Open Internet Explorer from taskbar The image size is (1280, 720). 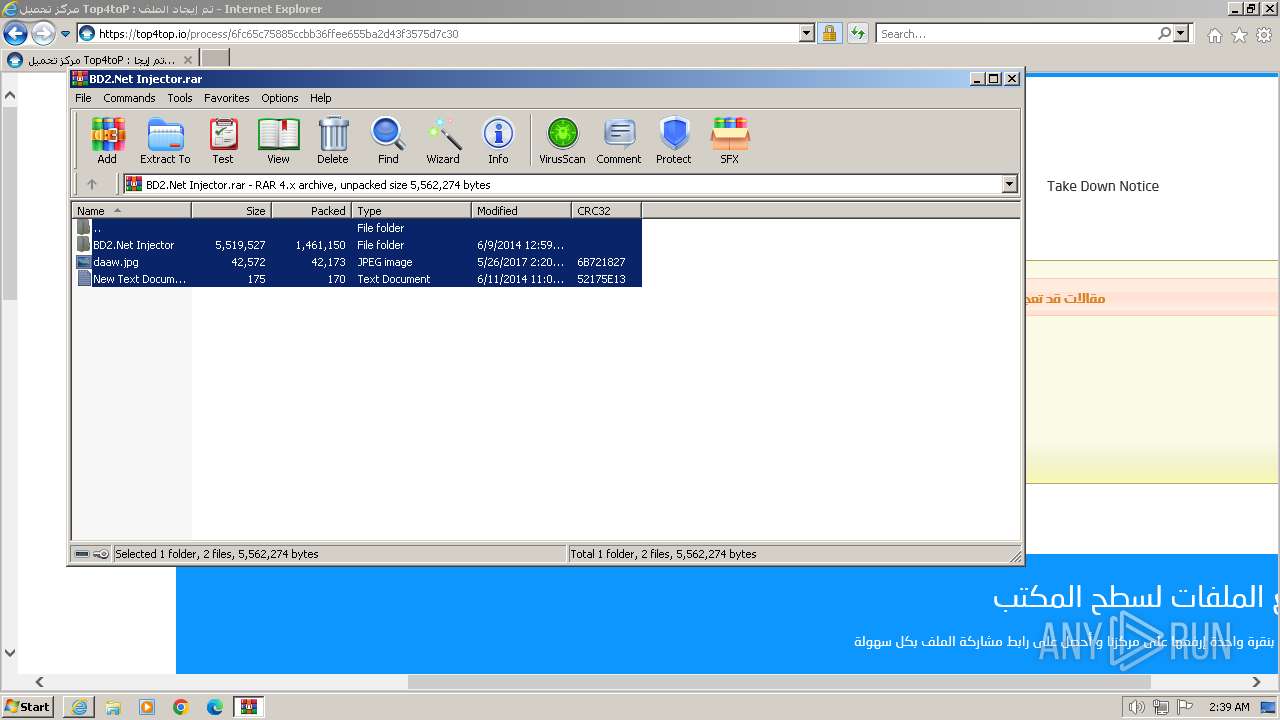79,707
